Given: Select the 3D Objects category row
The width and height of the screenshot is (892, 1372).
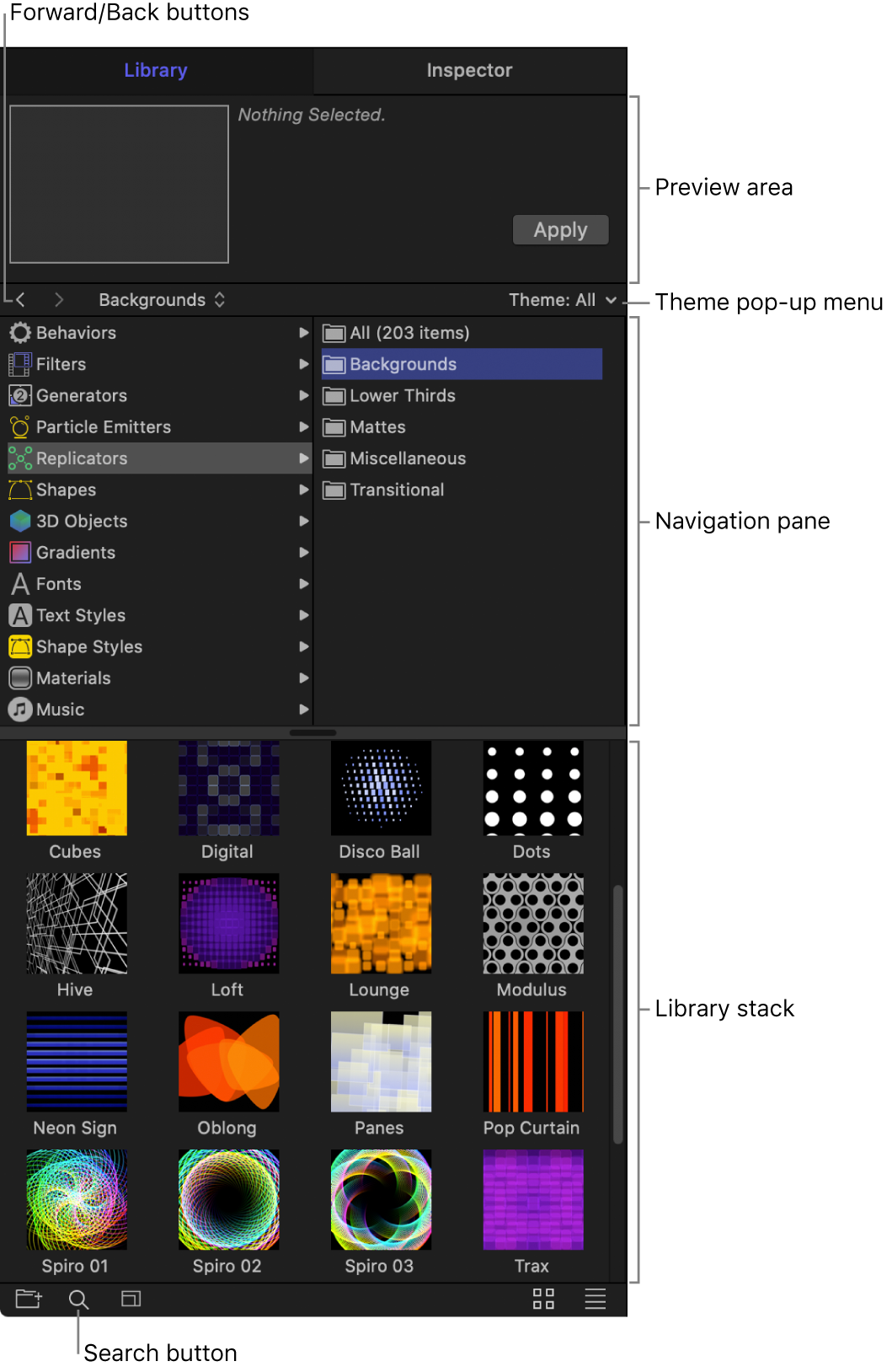Looking at the screenshot, I should (159, 521).
